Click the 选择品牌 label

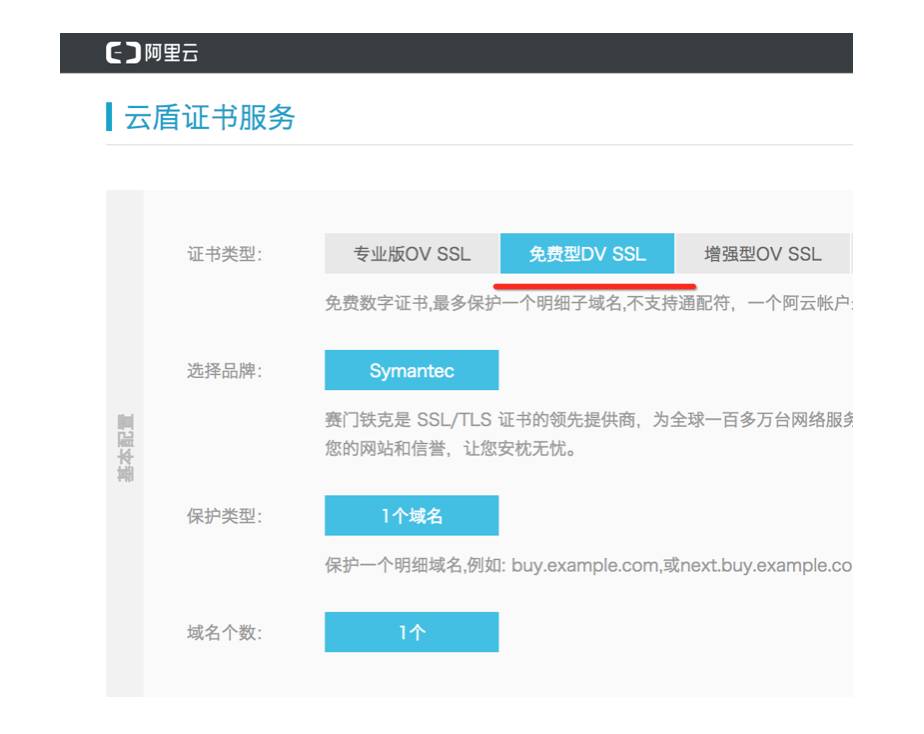225,371
